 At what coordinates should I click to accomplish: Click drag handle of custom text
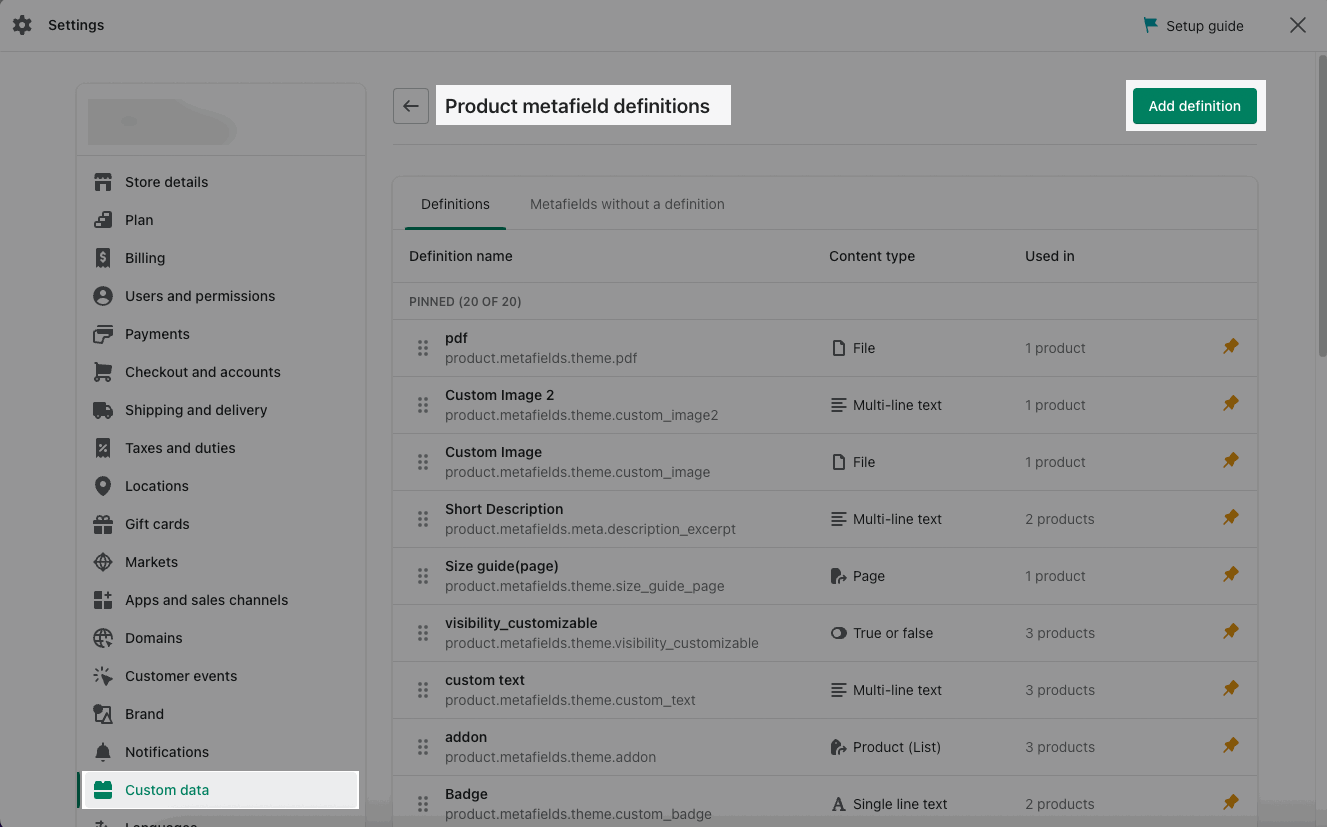[423, 690]
